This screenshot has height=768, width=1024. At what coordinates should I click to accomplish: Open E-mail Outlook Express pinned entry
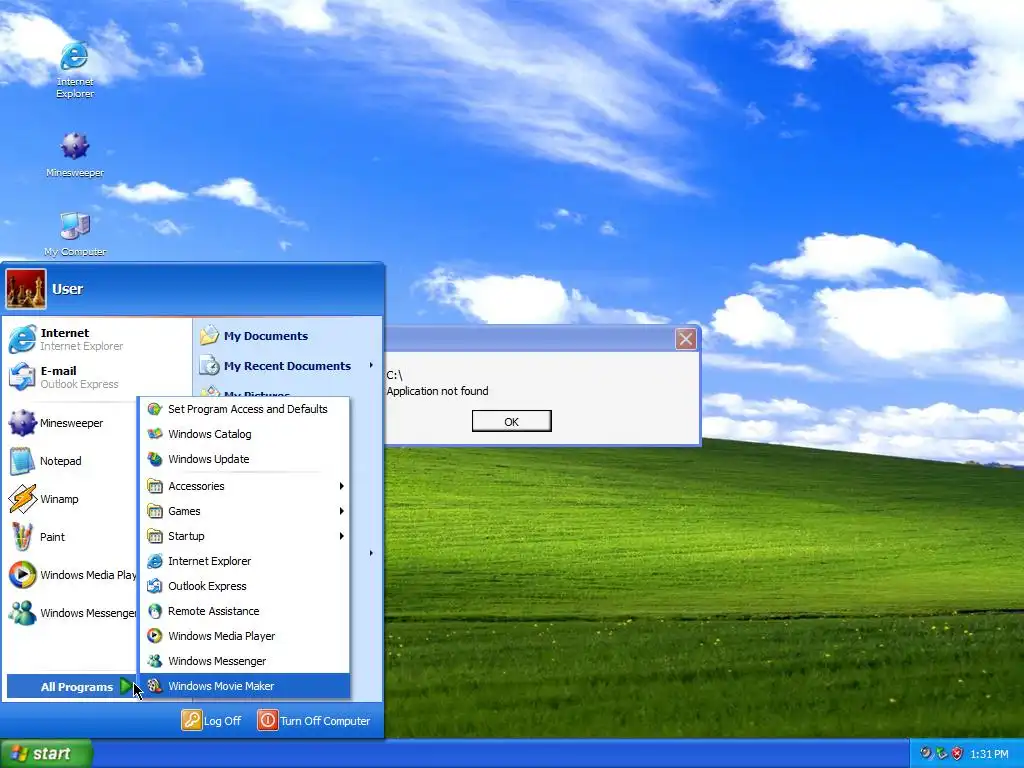[x=98, y=377]
